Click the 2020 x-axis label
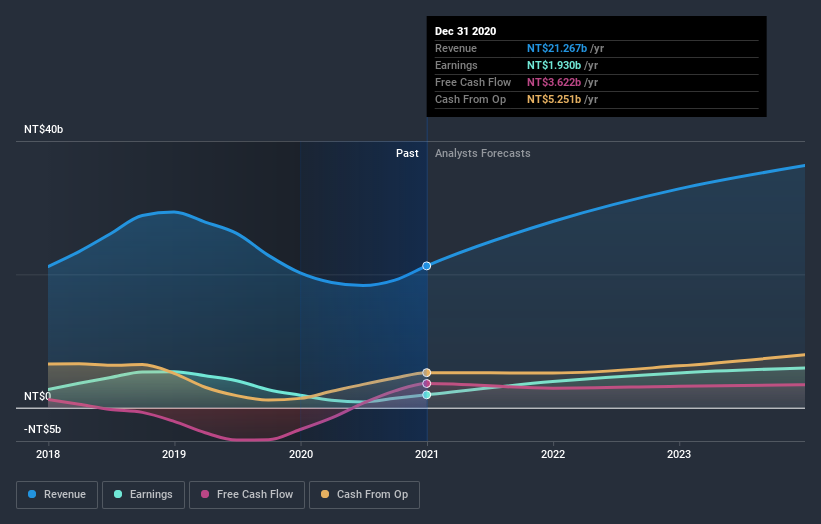 [301, 454]
